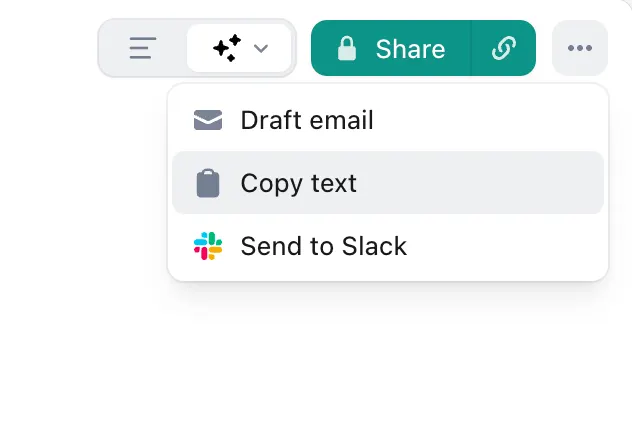Expand the chevron beside the sparkles icon
This screenshot has height=422, width=632.
(x=261, y=49)
